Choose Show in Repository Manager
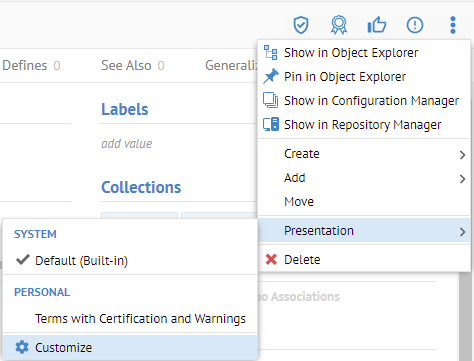This screenshot has height=361, width=474. tap(364, 125)
